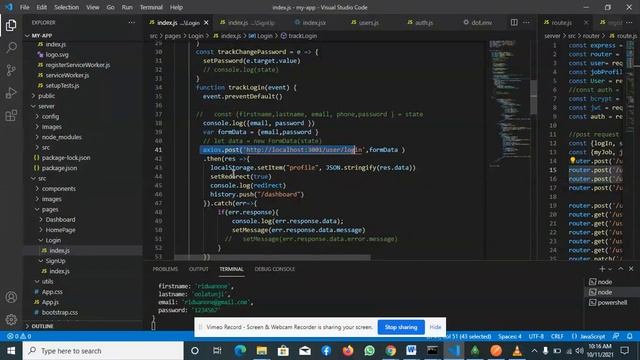Open the Output panel tab
The image size is (640, 360).
tap(199, 269)
